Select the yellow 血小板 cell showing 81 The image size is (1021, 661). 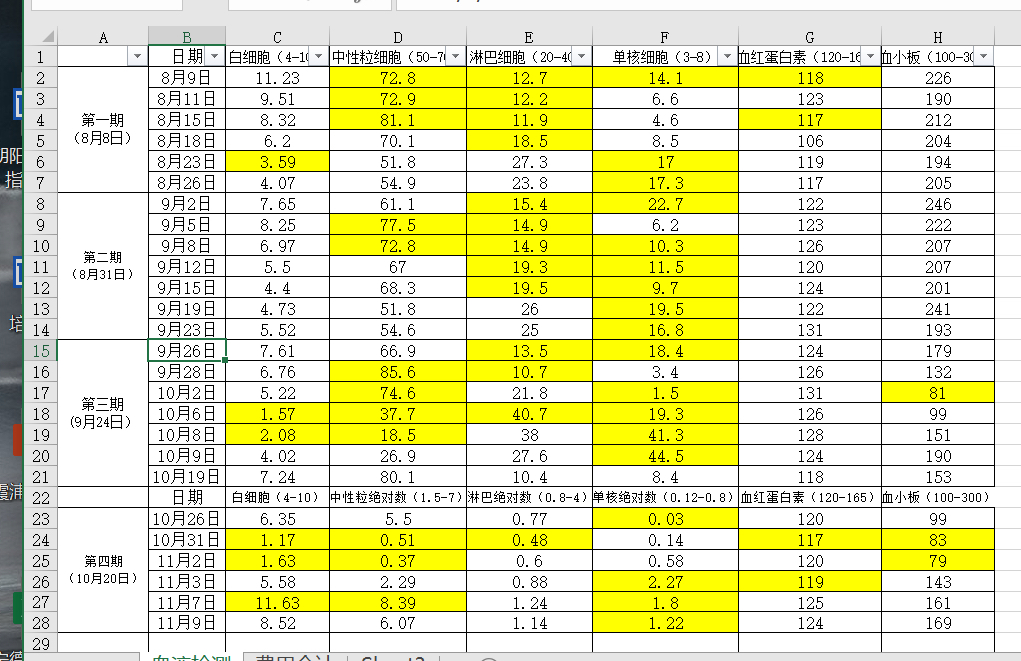(x=937, y=393)
